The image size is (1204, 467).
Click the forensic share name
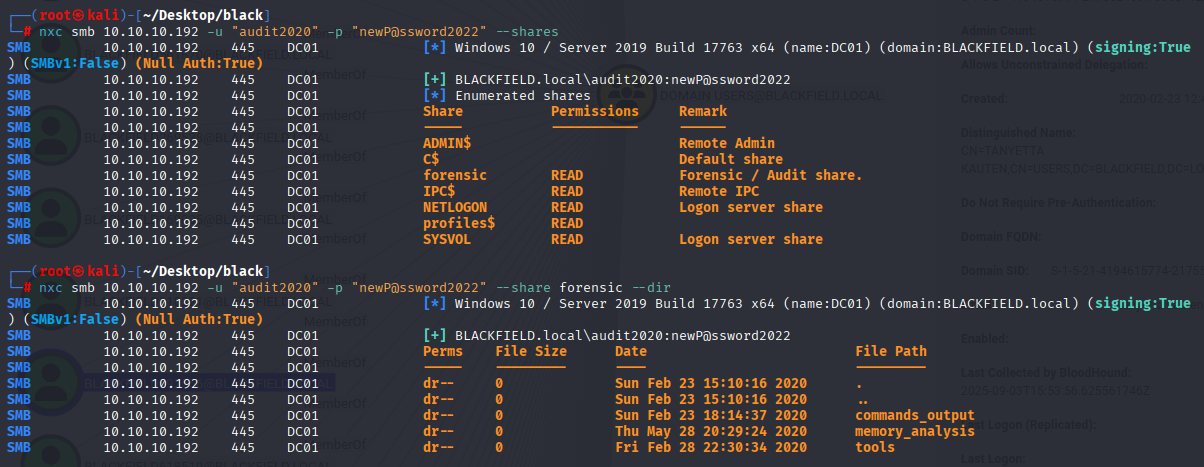[455, 175]
